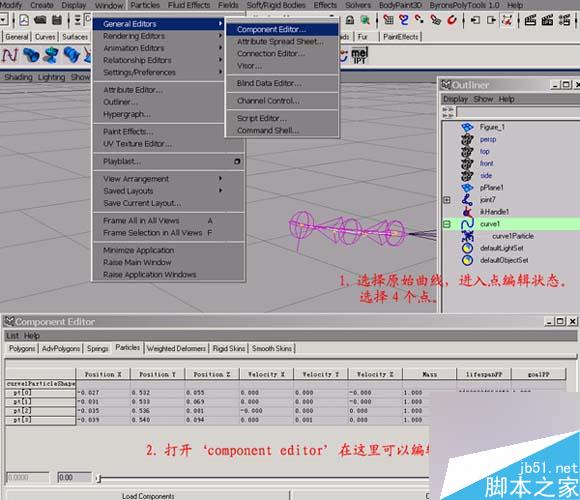Screen dimensions: 580x500
Task: Click the IPR render clapper icon
Action: (x=547, y=20)
